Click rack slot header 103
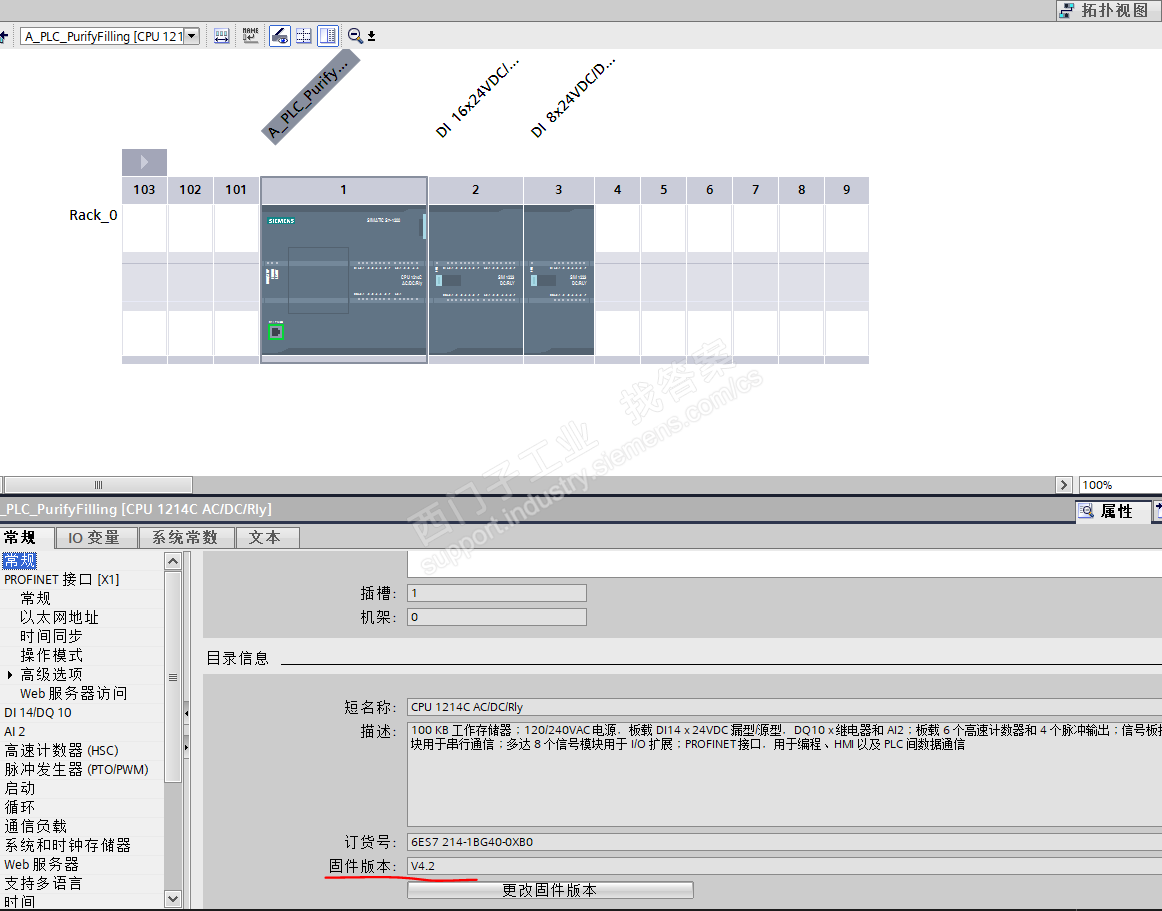1162x911 pixels. point(145,190)
